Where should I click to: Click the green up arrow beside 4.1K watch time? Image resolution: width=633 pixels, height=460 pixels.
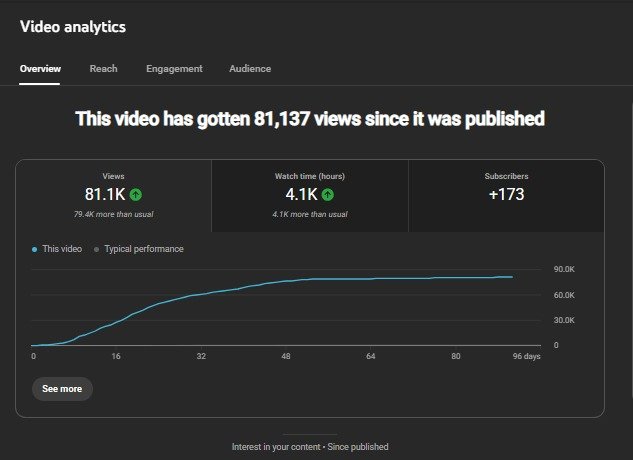(x=328, y=195)
